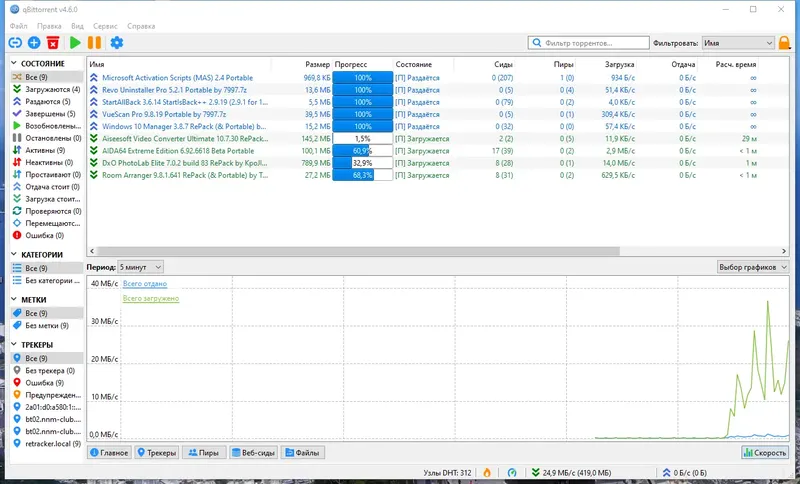
Task: Switch to the Пиры tab
Action: coord(204,452)
